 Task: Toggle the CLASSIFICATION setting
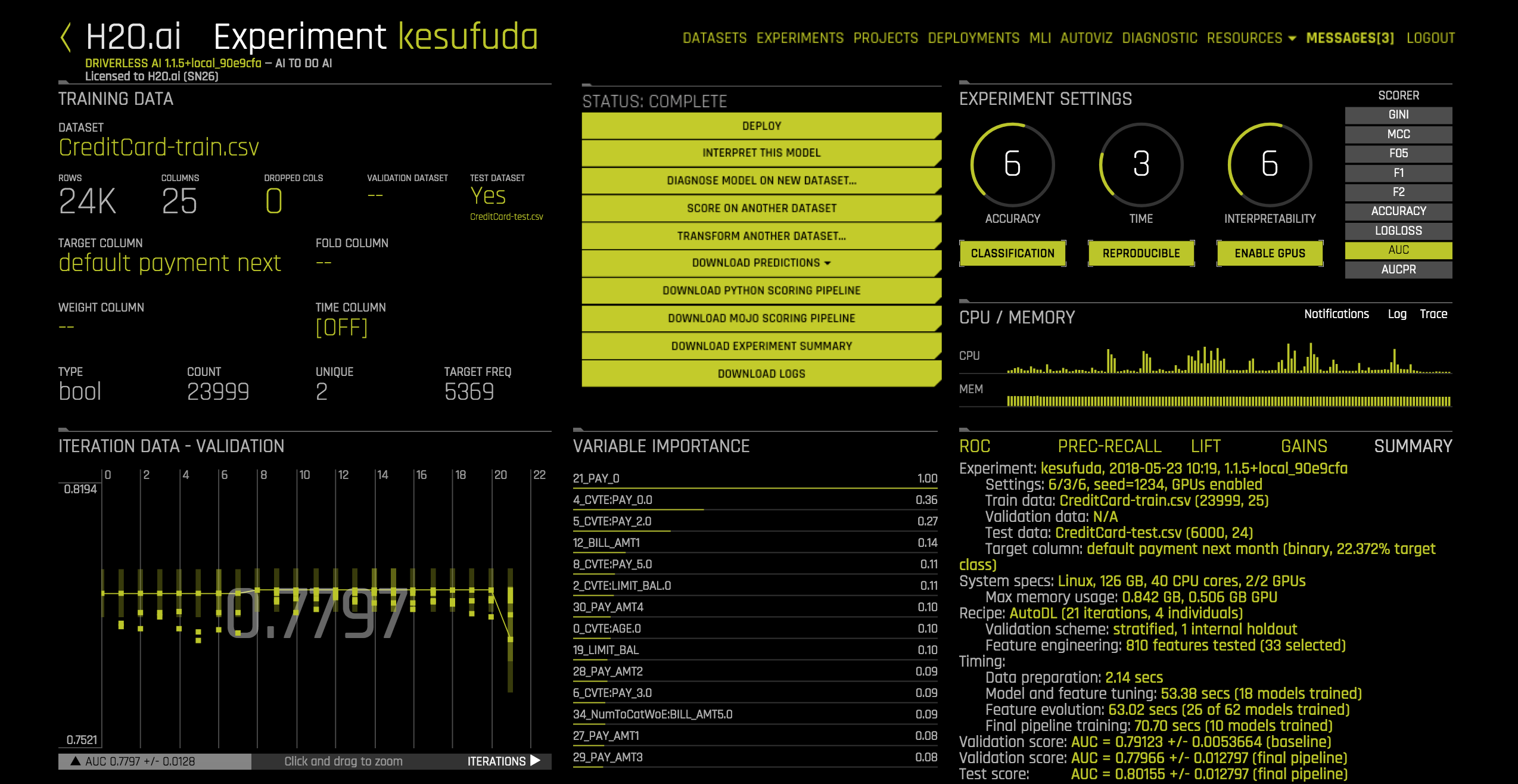coord(1012,253)
